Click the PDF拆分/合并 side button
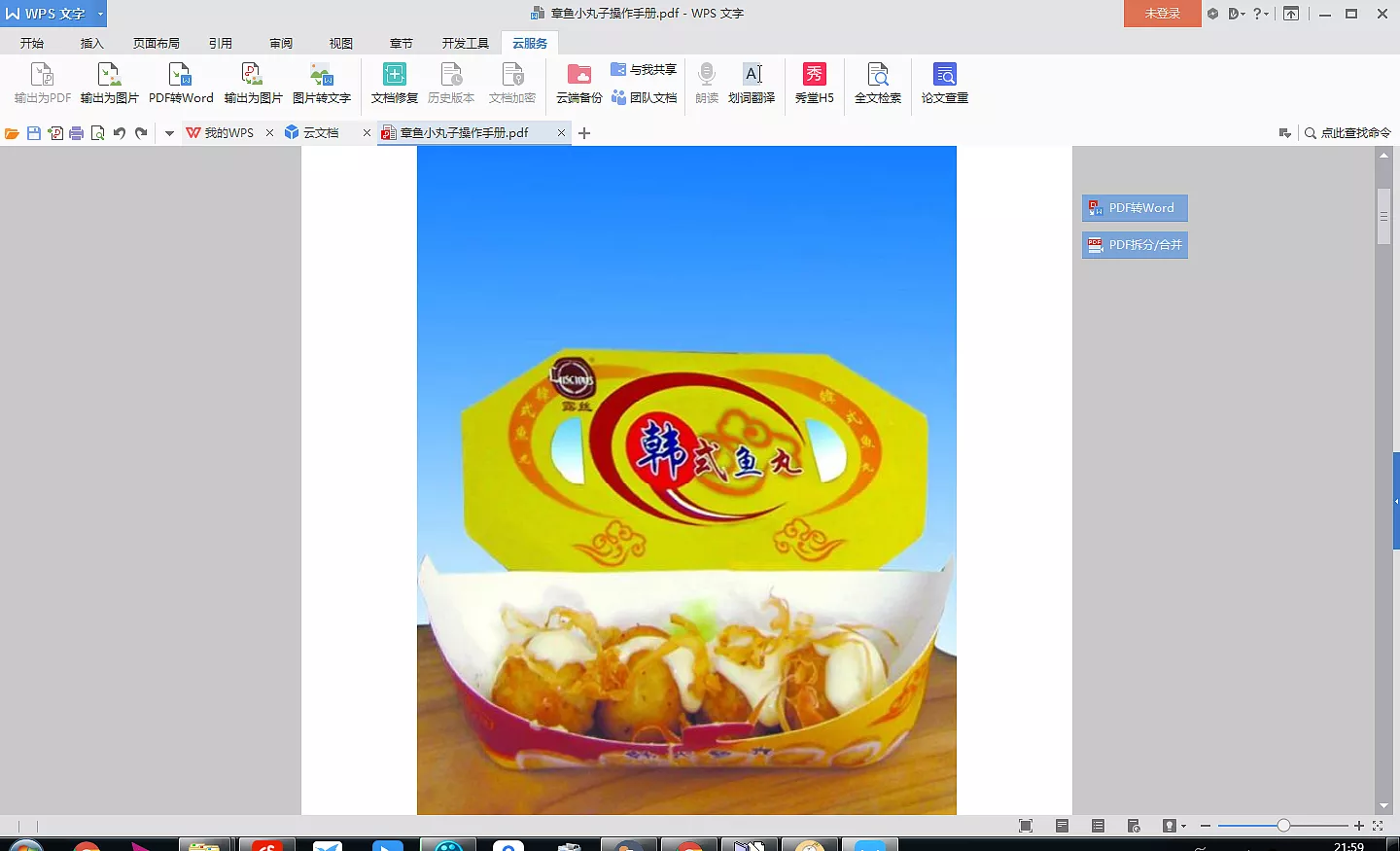The height and width of the screenshot is (851, 1400). [1135, 245]
